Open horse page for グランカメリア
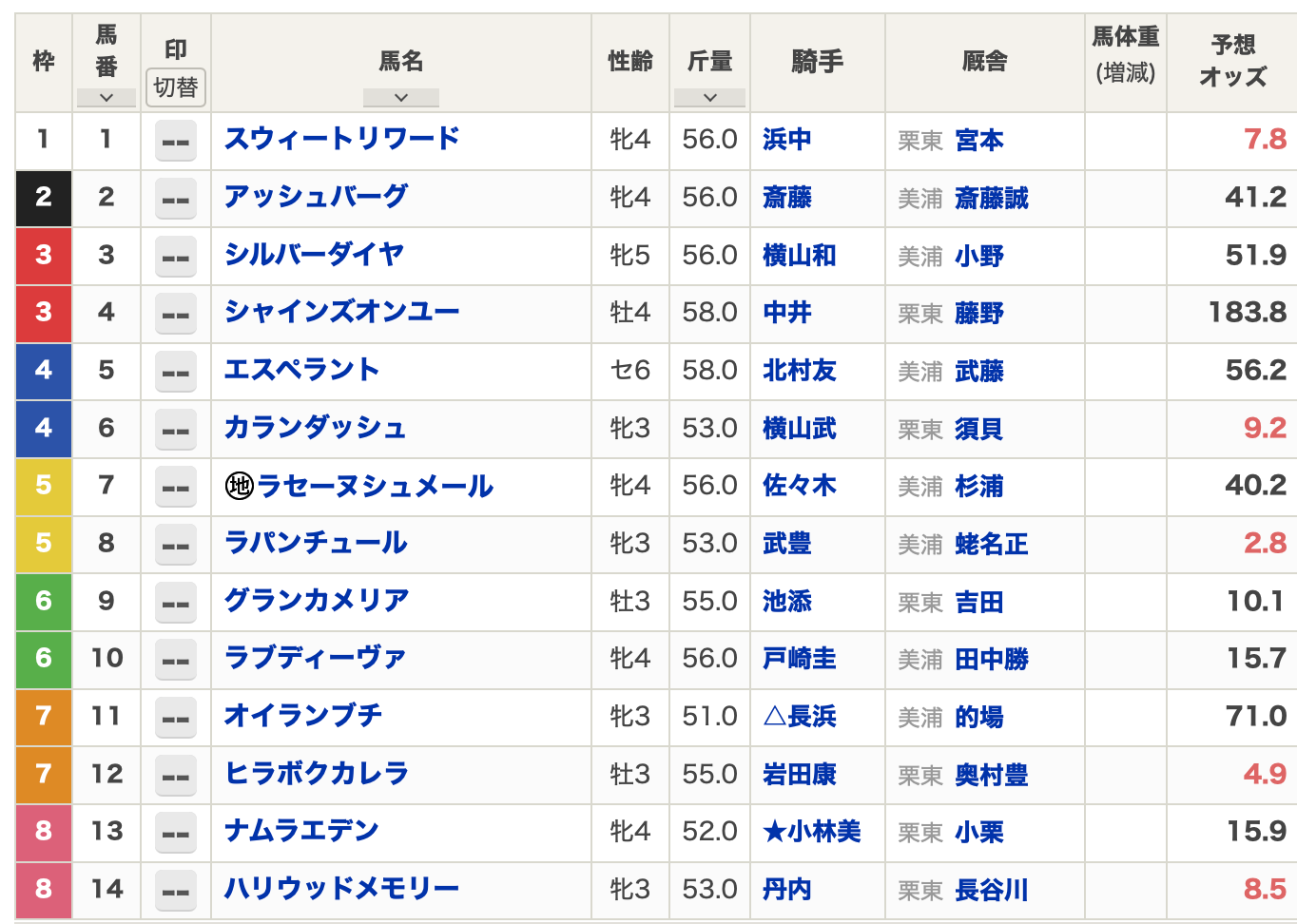This screenshot has width=1297, height=924. point(316,601)
